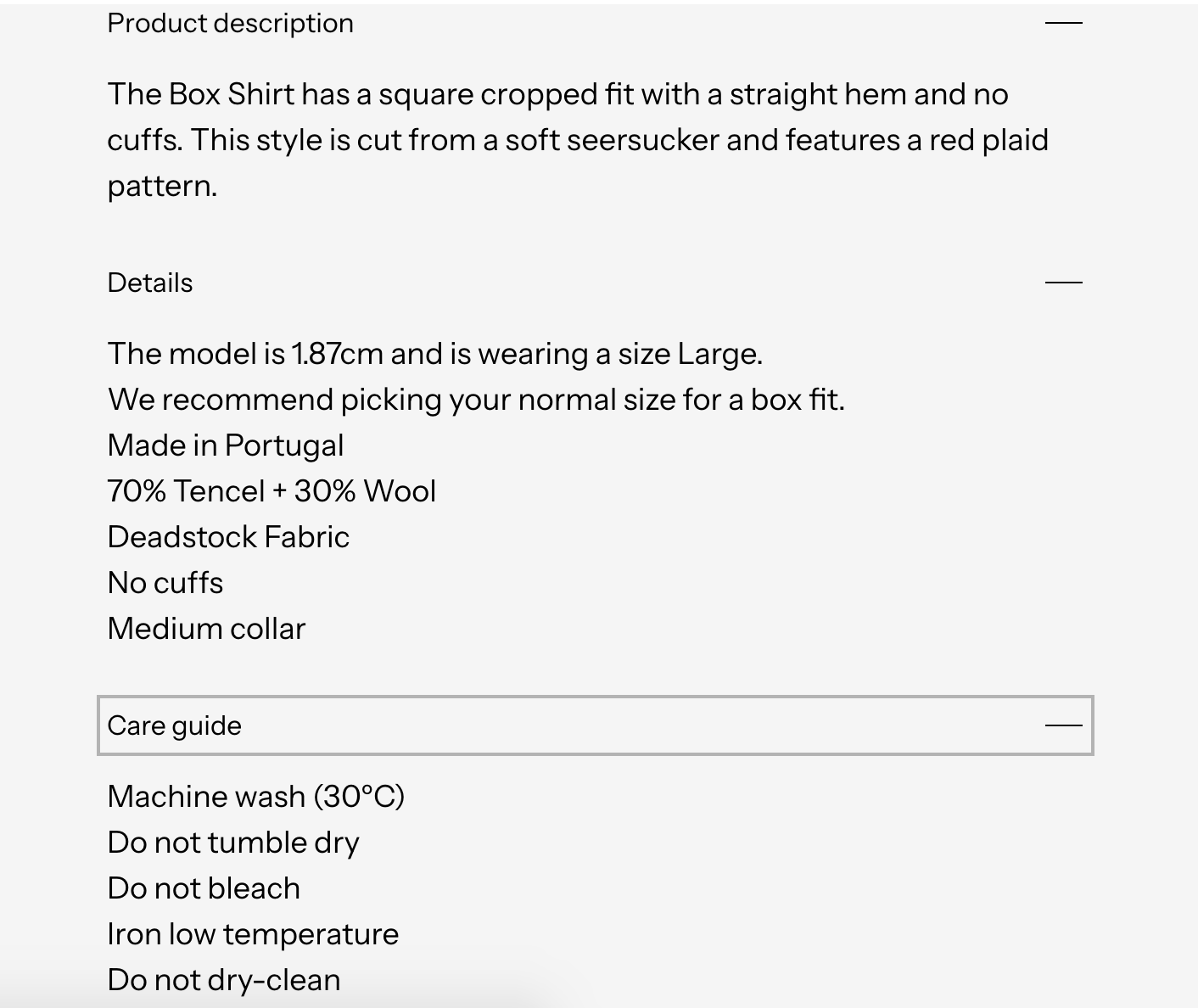The image size is (1198, 1008).
Task: Click the model height and size line
Action: pos(435,353)
